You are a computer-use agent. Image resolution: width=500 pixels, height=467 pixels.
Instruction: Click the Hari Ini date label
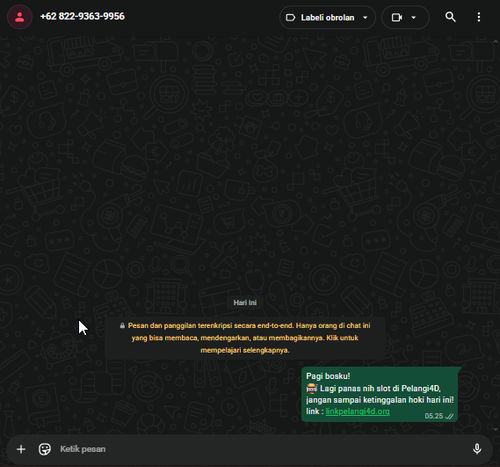pos(245,303)
